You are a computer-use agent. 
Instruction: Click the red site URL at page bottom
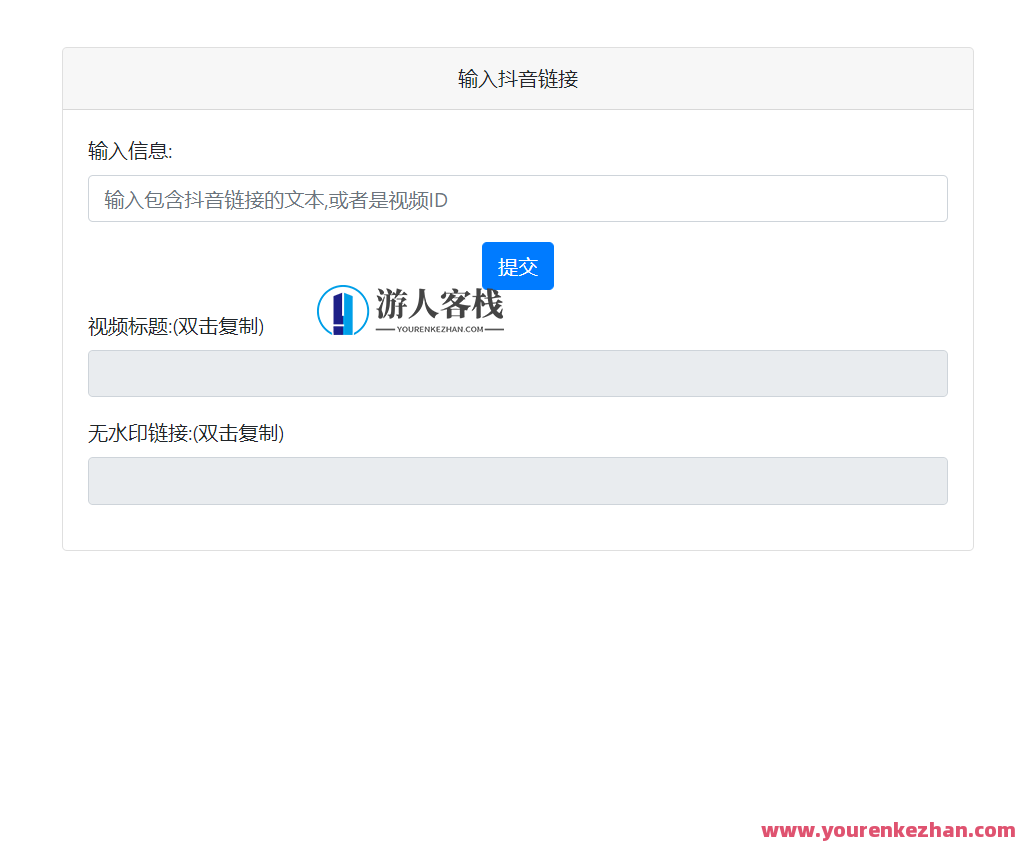(885, 830)
